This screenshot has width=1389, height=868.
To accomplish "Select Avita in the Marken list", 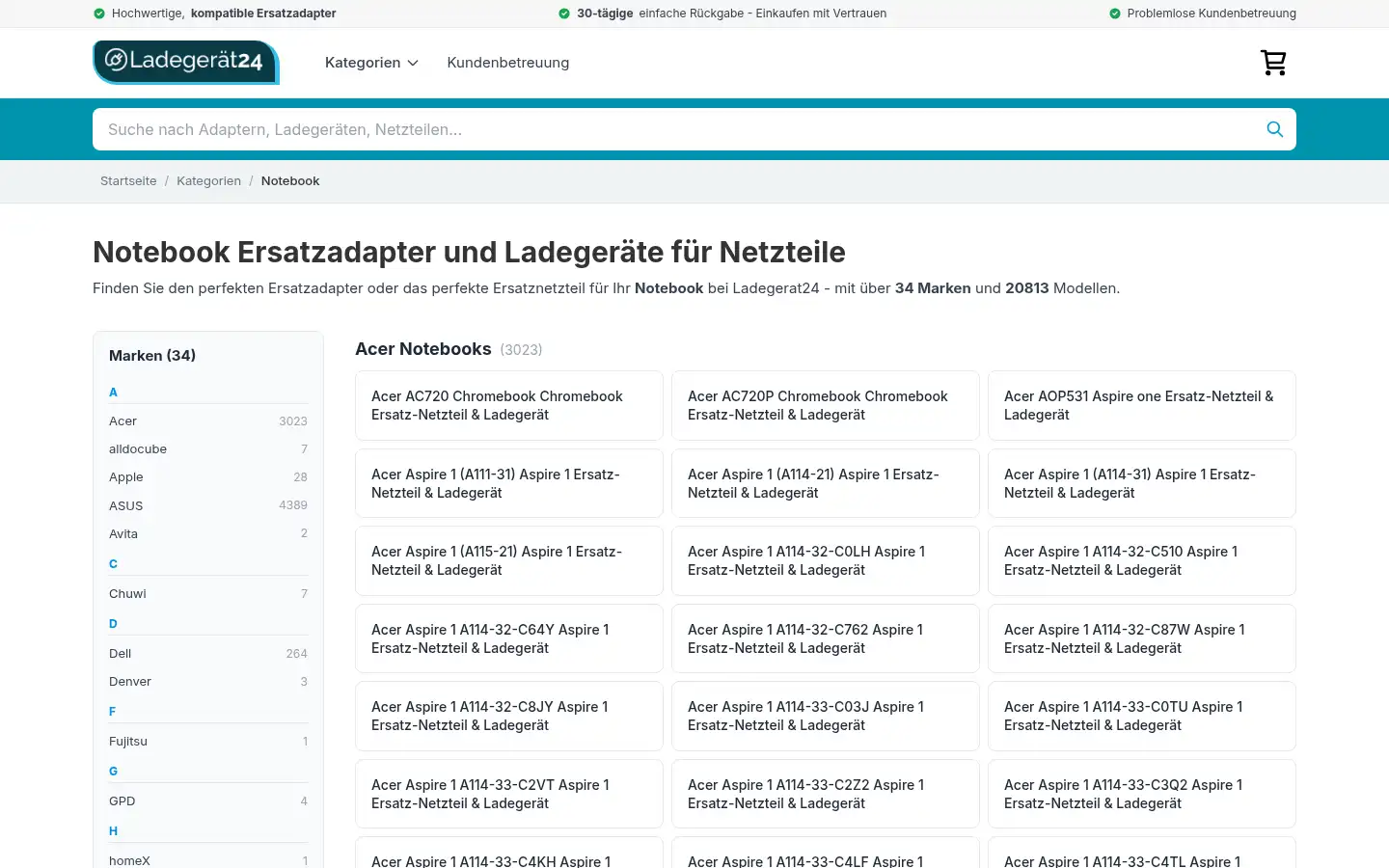I will tap(208, 533).
